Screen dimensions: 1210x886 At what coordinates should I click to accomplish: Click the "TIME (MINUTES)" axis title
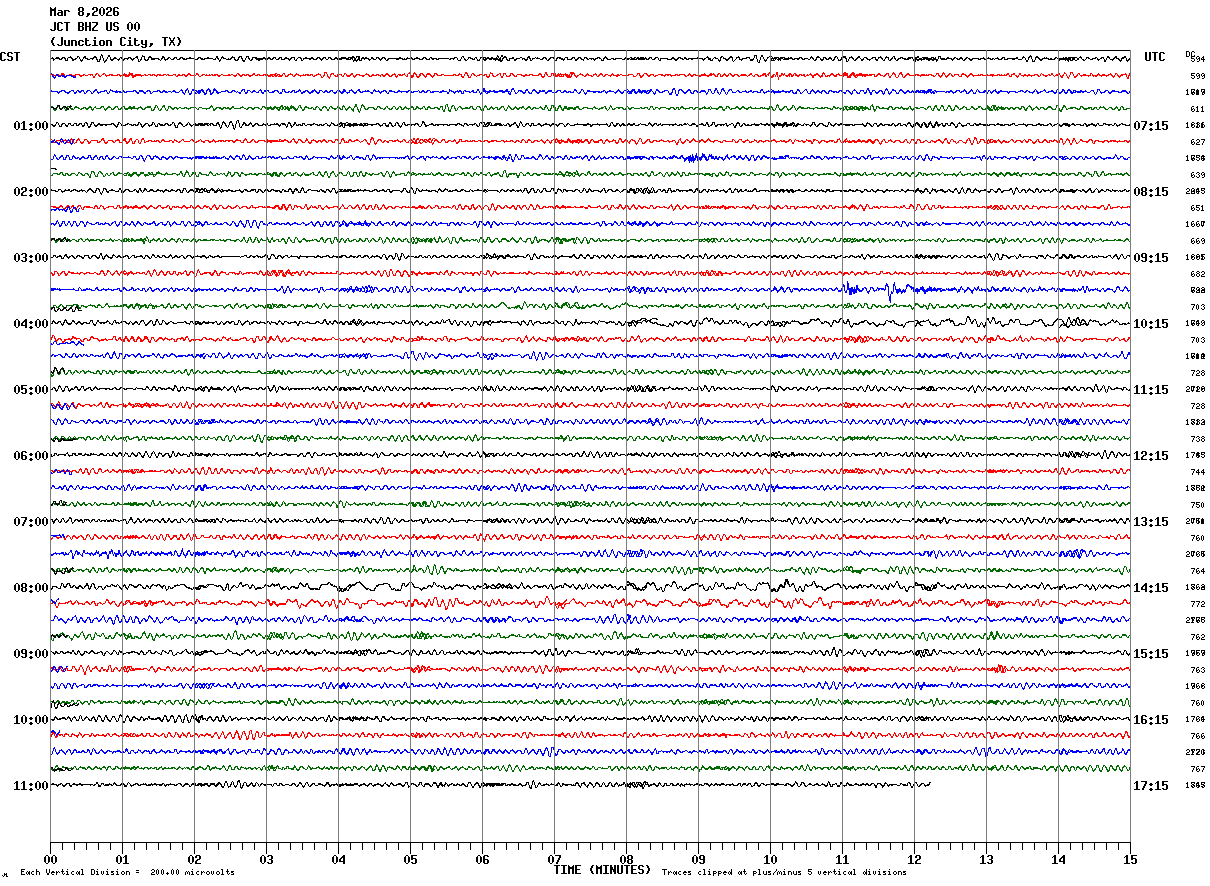pos(602,870)
